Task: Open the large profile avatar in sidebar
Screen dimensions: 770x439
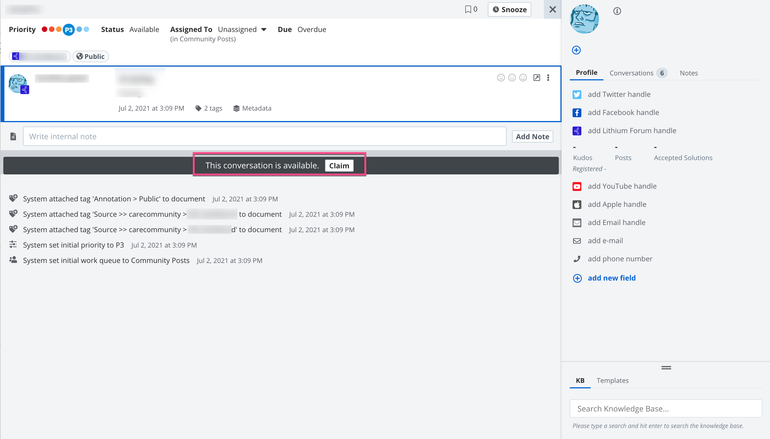Action: [584, 19]
